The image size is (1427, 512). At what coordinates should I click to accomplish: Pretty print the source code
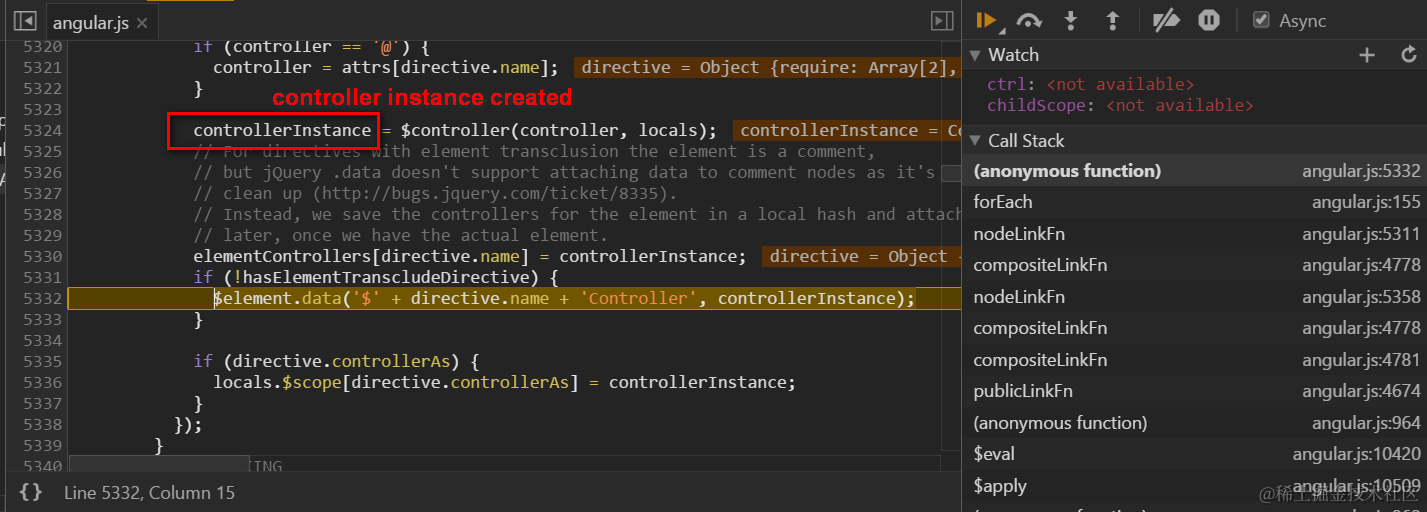pos(31,492)
